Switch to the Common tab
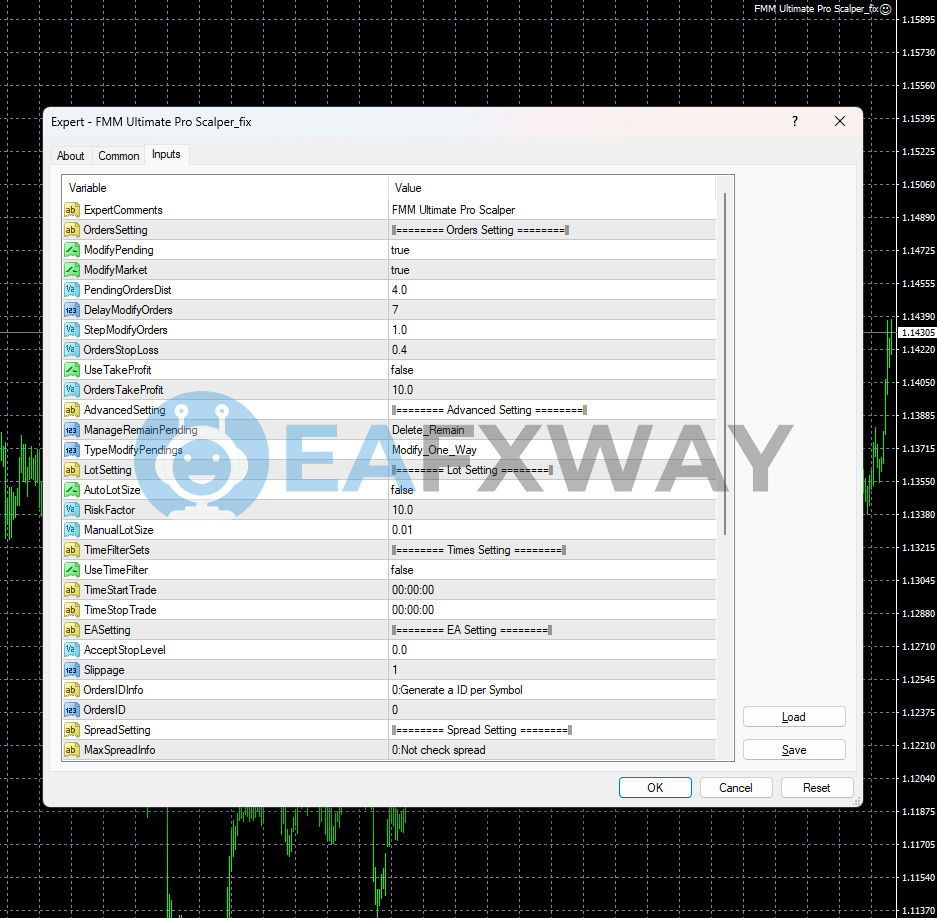The width and height of the screenshot is (937, 918). [x=118, y=156]
